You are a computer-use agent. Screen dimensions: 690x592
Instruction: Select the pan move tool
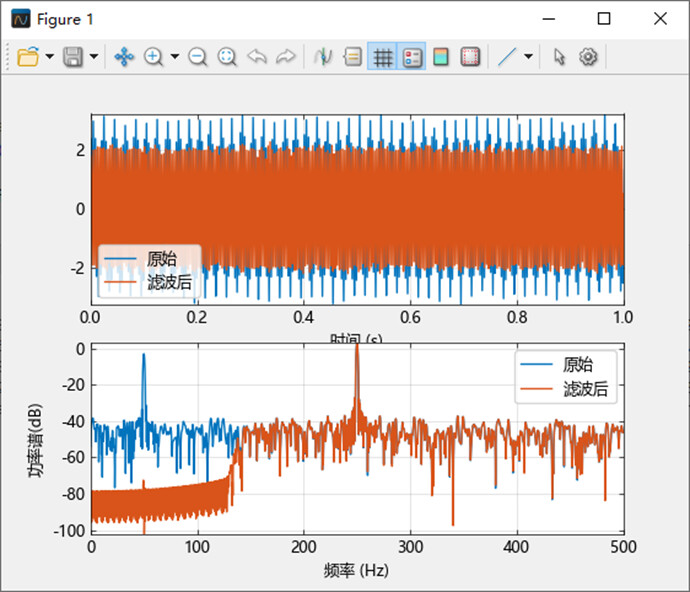tap(124, 57)
